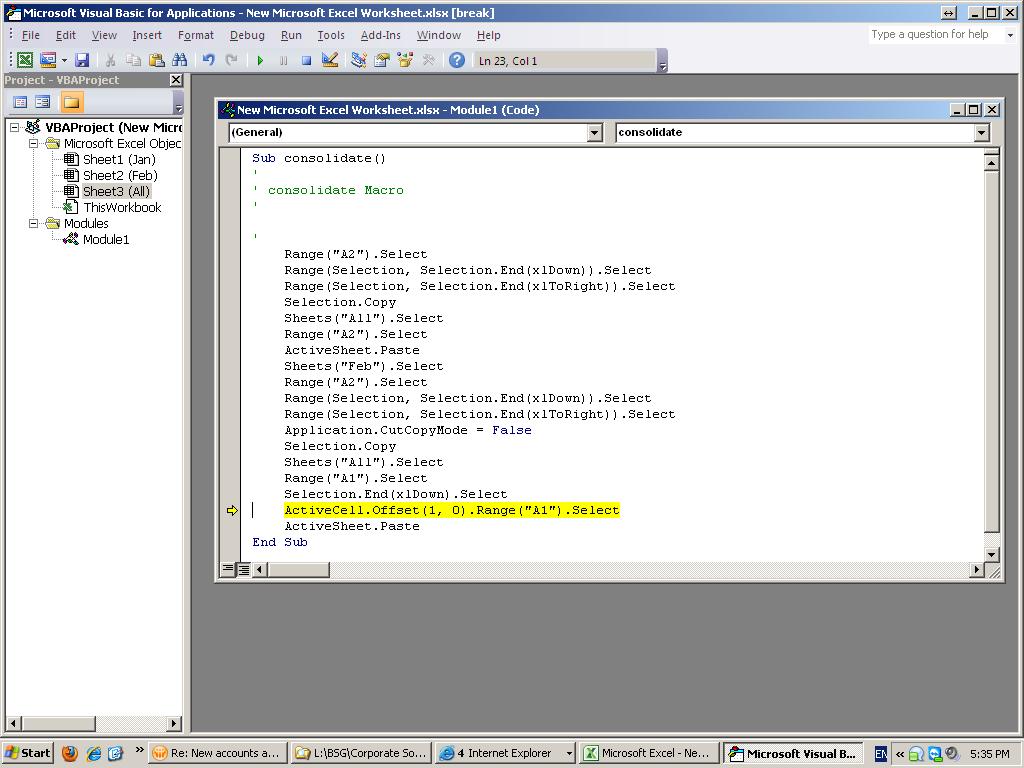The width and height of the screenshot is (1024, 768).
Task: Open the View menu
Action: (x=104, y=35)
